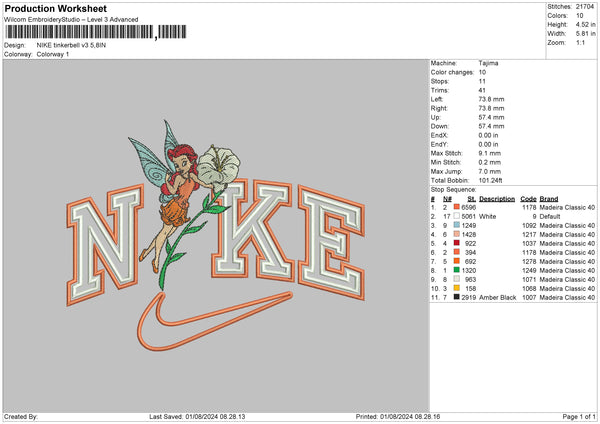Click the Production Worksheet title
This screenshot has height=424, width=600.
tap(56, 9)
